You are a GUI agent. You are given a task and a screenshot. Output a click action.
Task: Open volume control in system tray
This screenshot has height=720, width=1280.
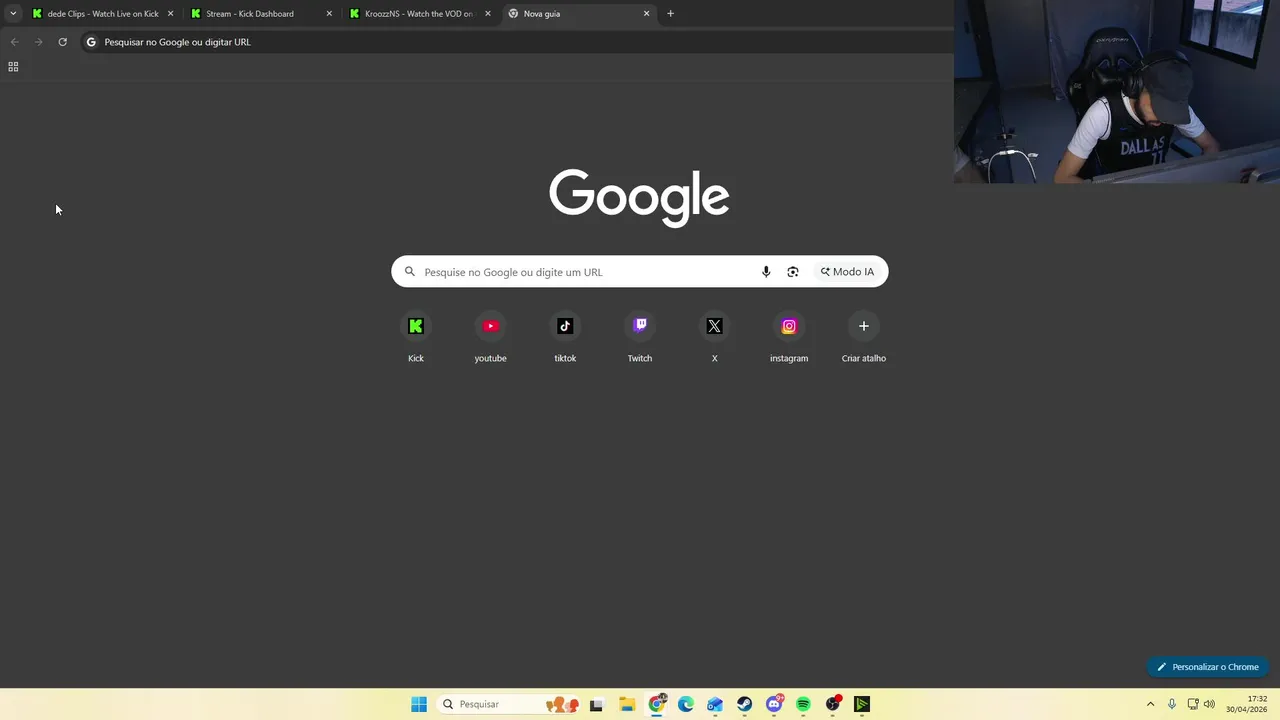[1210, 704]
